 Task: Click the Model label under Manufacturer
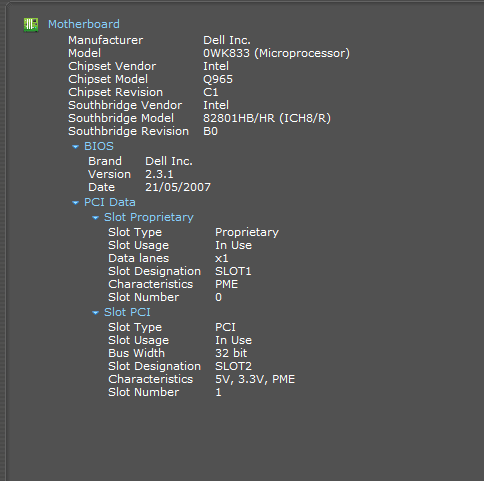[x=84, y=53]
